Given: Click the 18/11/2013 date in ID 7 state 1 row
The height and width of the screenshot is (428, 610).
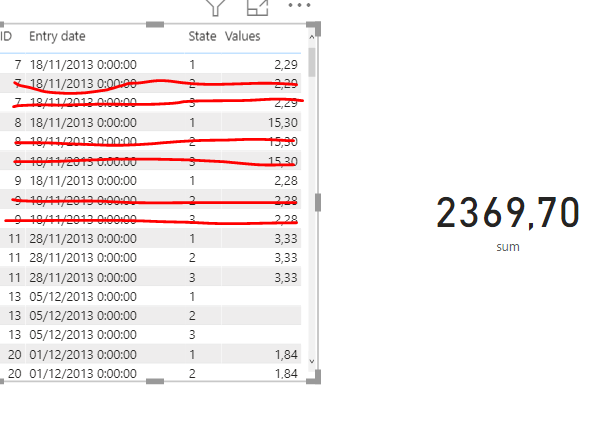Looking at the screenshot, I should (83, 65).
